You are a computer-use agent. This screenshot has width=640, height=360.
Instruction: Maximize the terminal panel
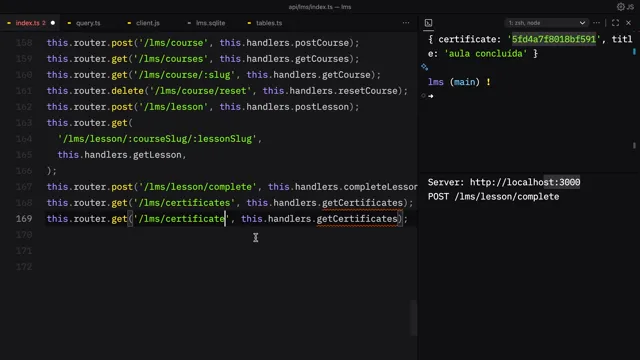coord(615,23)
